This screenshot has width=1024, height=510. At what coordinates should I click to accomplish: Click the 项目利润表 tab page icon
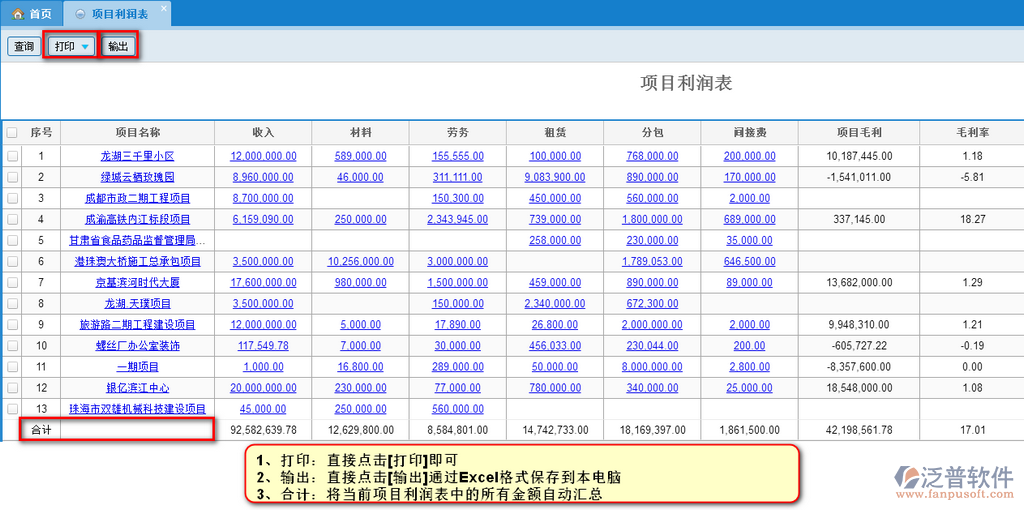(80, 14)
